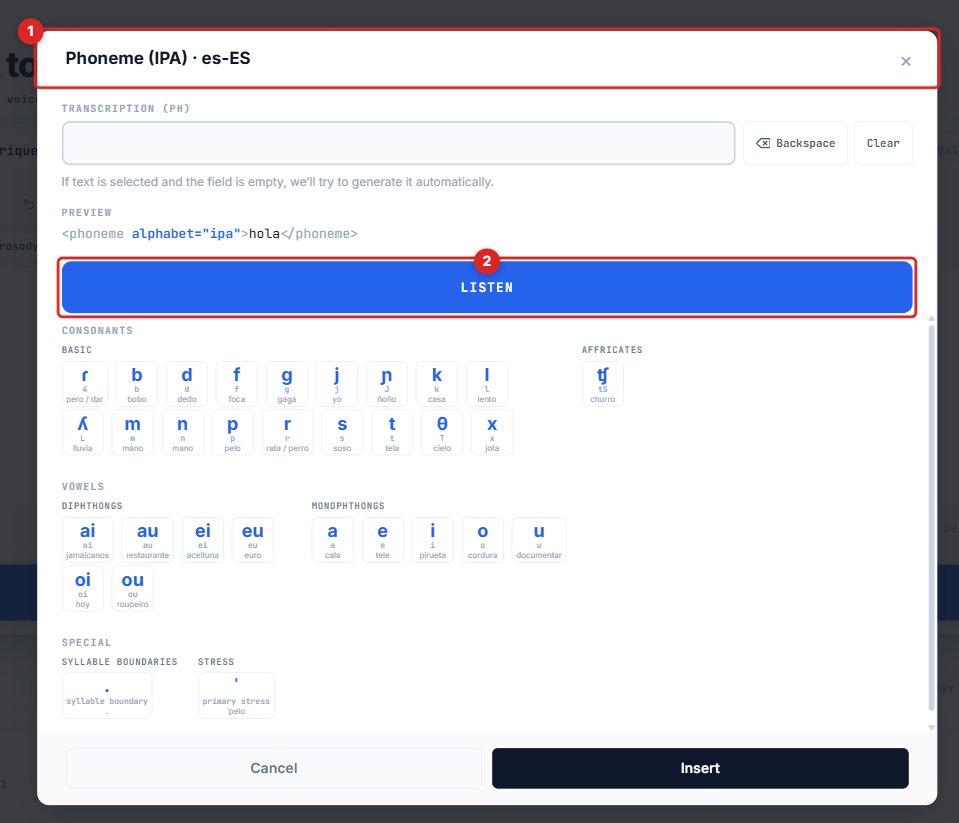The image size is (959, 823).
Task: Select the ʎ phoneme key for lluvia
Action: coord(83,433)
